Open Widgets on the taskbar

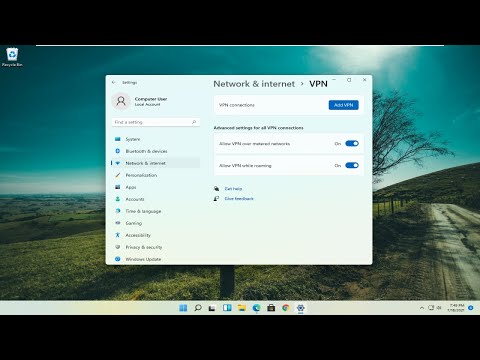click(227, 308)
